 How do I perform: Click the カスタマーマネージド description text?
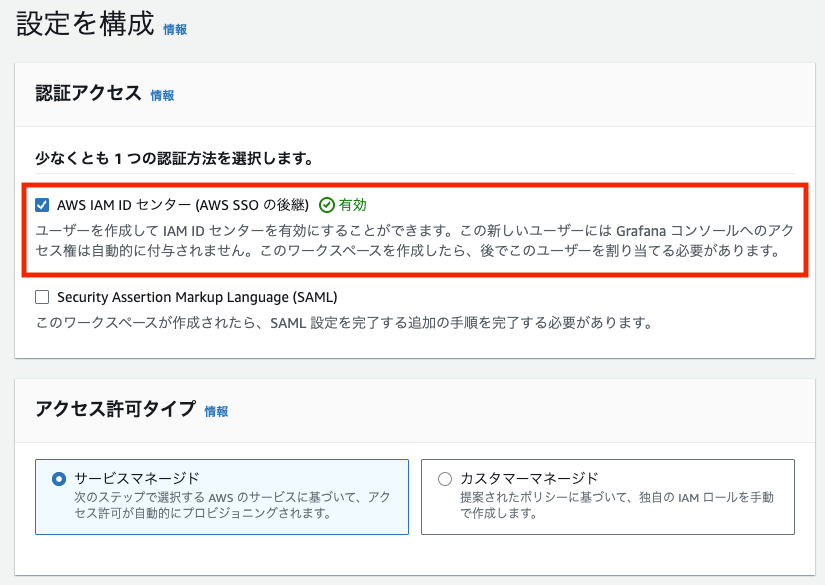click(x=616, y=505)
